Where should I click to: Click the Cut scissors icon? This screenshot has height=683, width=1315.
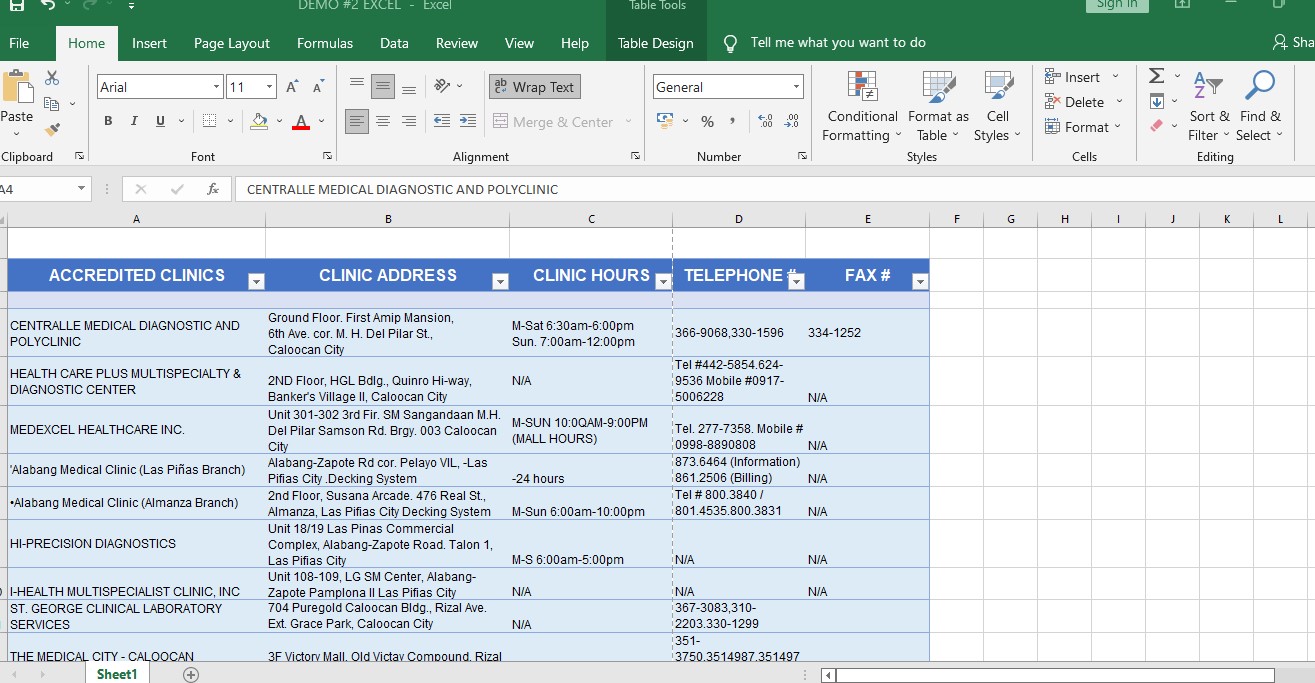(x=52, y=78)
